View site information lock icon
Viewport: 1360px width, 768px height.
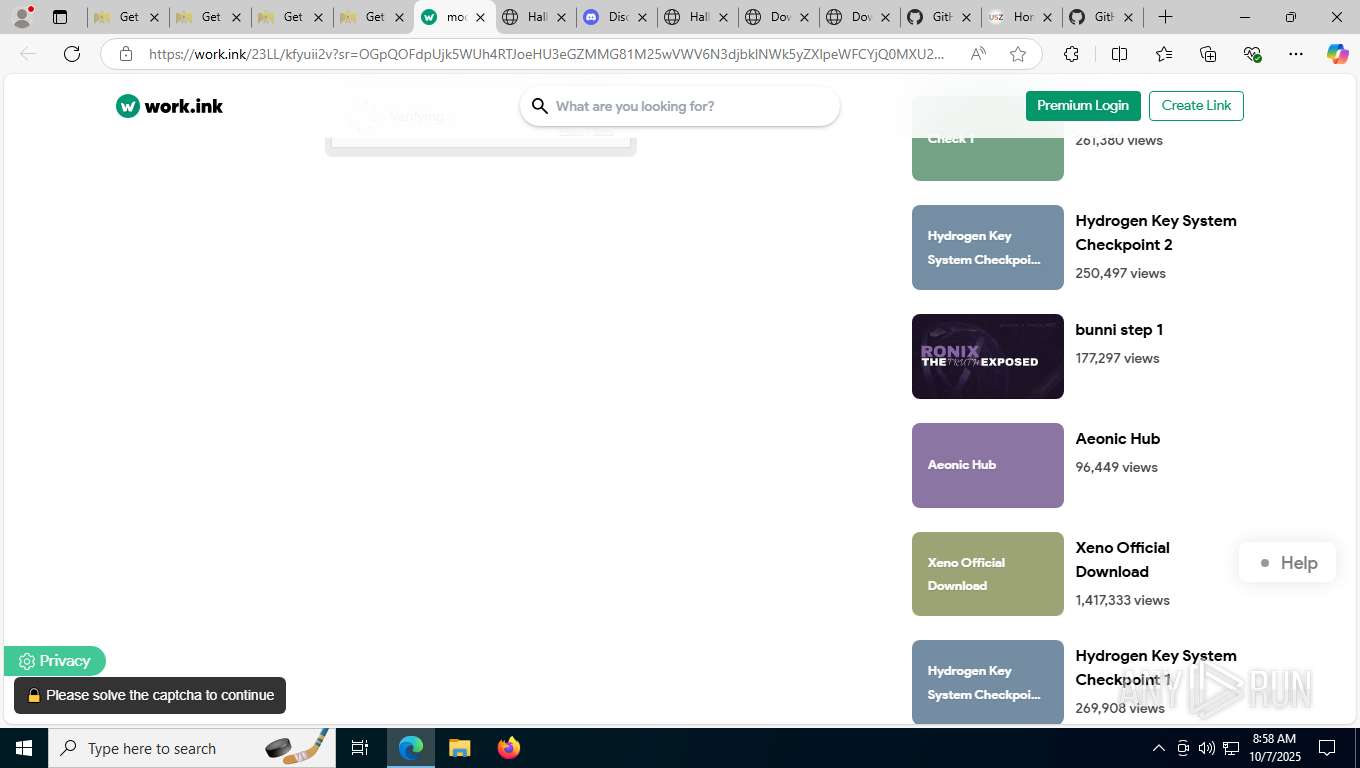point(126,54)
